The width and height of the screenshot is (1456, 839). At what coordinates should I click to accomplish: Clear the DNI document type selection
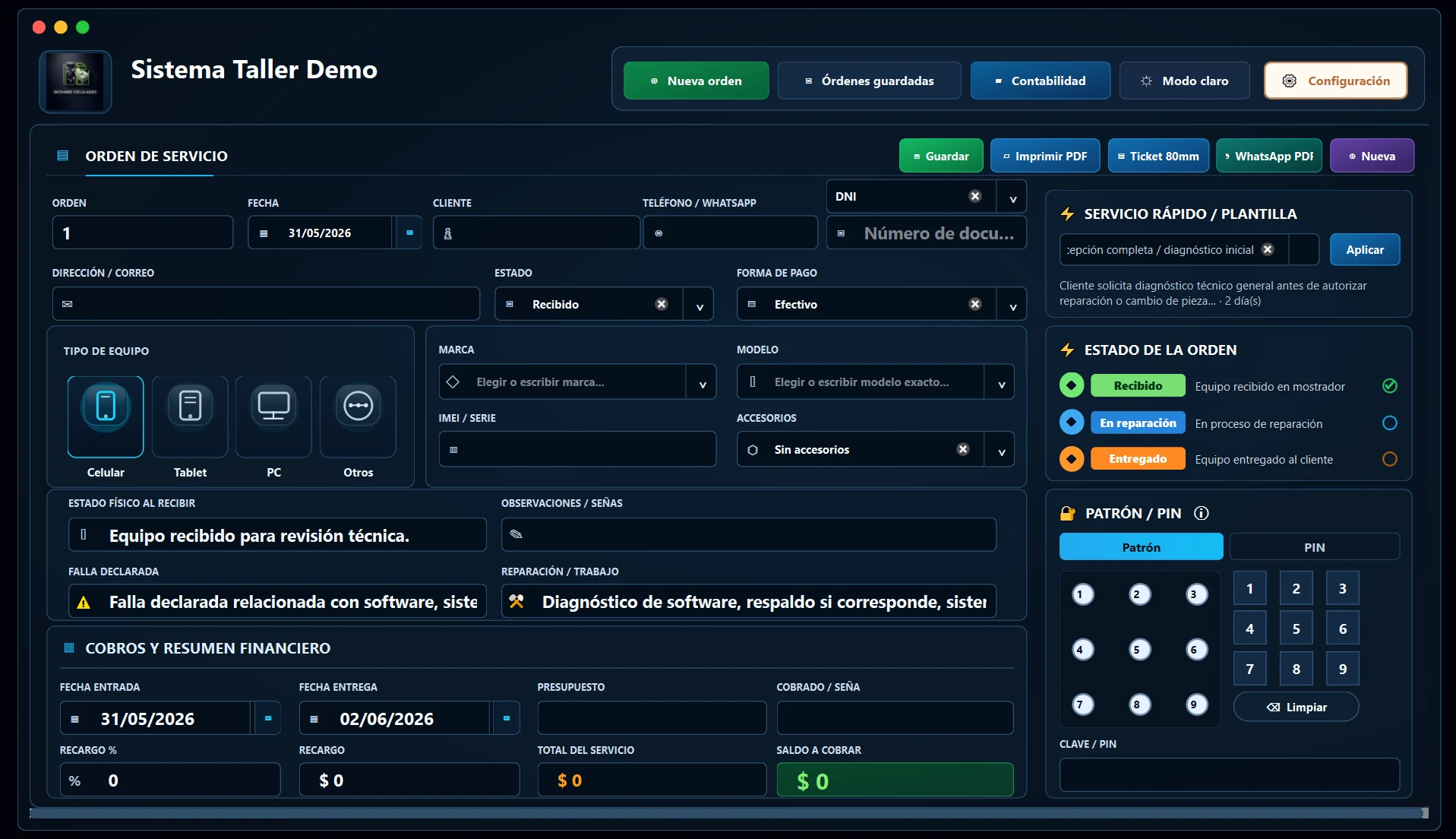tap(975, 196)
